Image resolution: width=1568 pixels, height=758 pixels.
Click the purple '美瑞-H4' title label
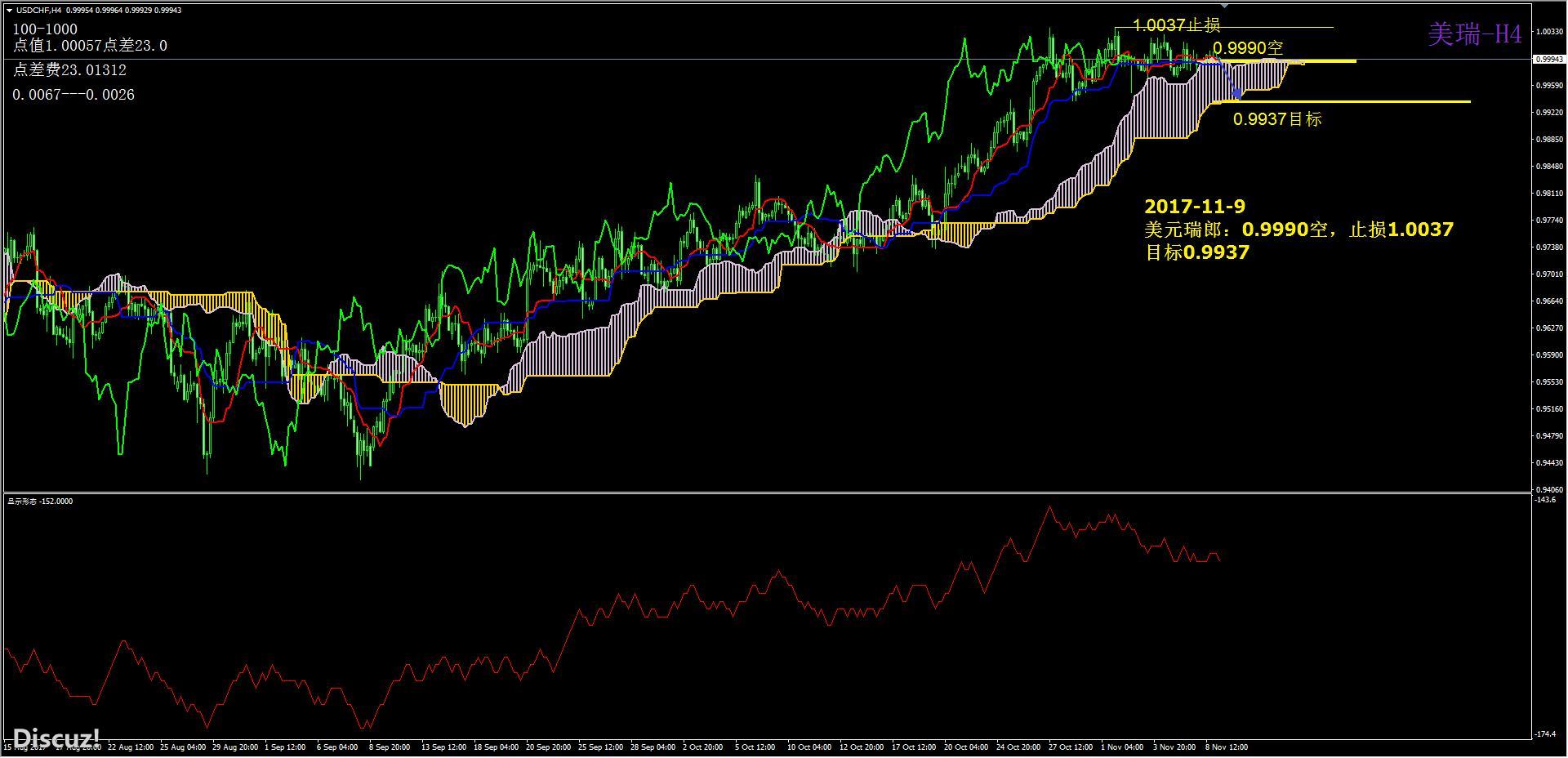1475,34
